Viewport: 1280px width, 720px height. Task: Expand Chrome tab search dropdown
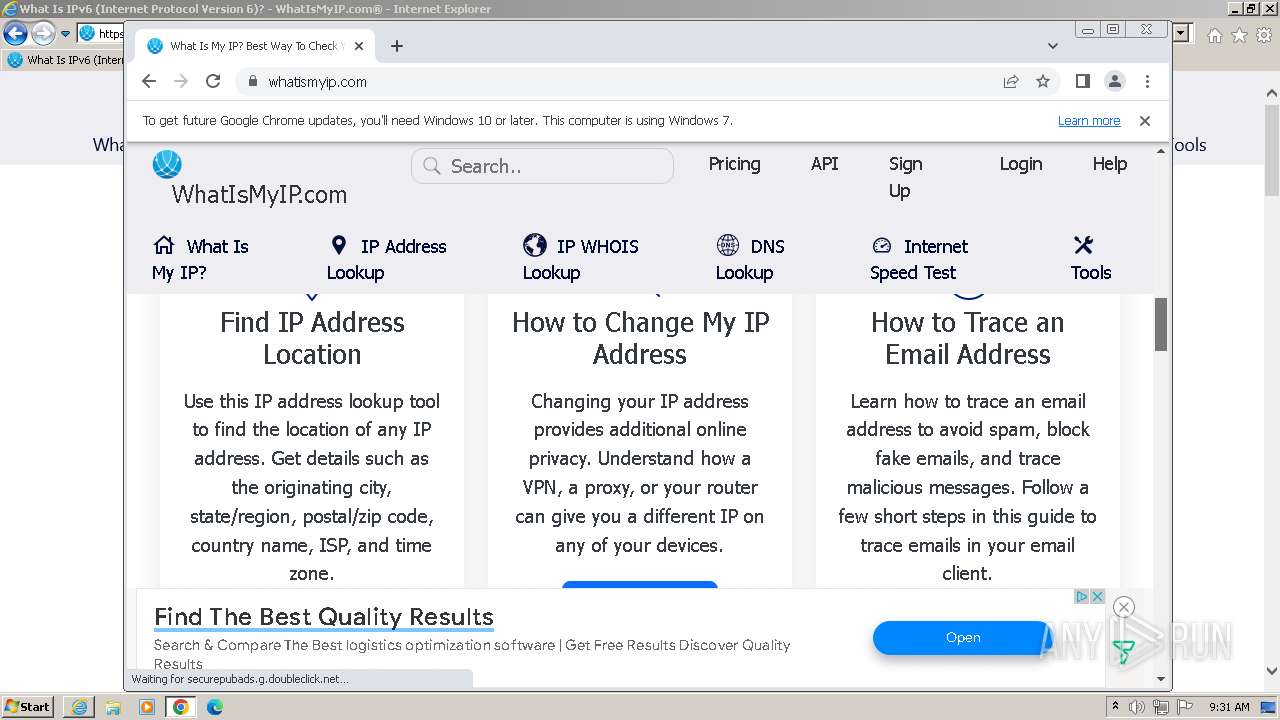coord(1052,46)
